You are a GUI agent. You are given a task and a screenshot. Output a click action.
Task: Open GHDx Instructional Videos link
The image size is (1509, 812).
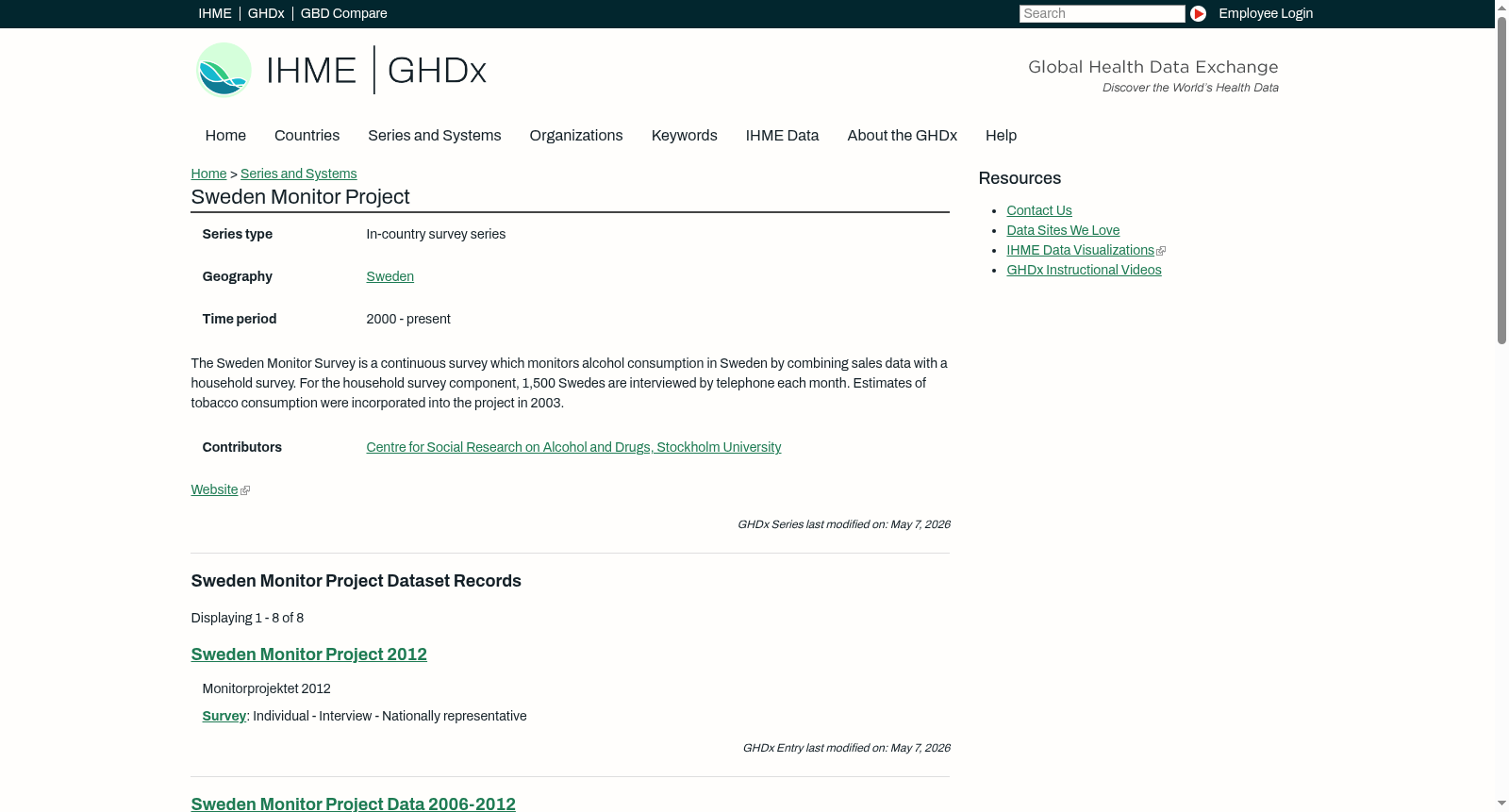[x=1084, y=271]
